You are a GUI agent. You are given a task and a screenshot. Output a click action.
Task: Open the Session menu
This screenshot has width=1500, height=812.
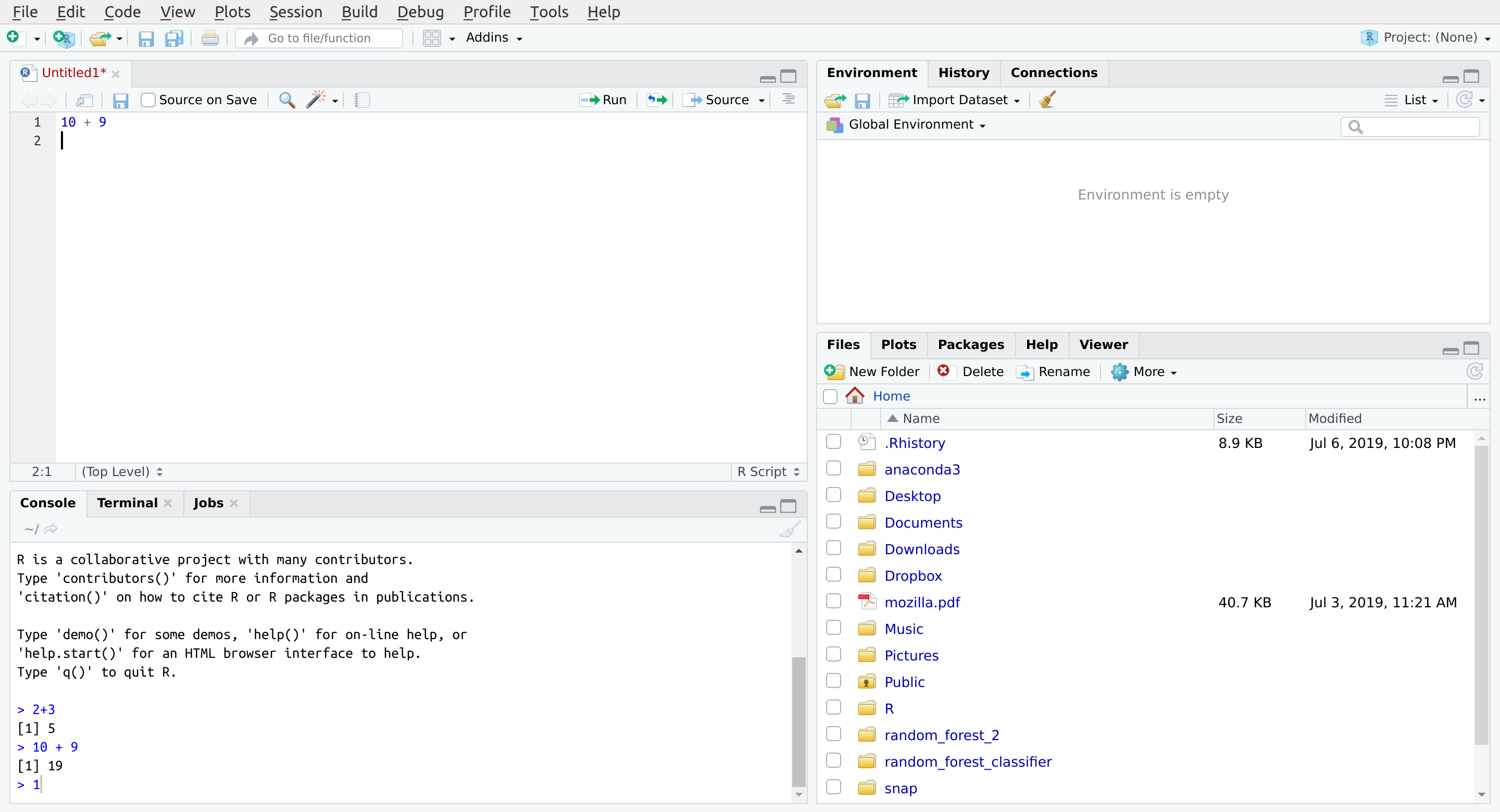point(296,11)
